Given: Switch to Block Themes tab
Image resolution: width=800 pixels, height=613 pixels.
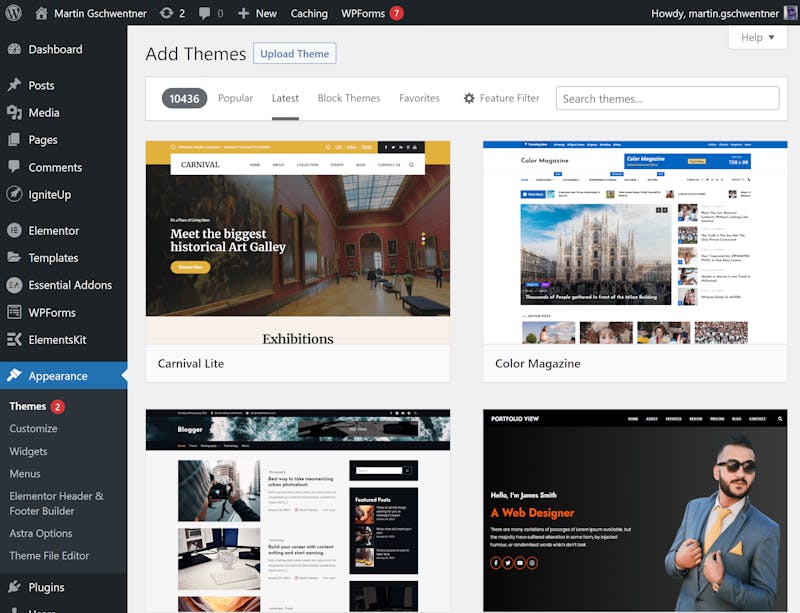Looking at the screenshot, I should point(349,98).
